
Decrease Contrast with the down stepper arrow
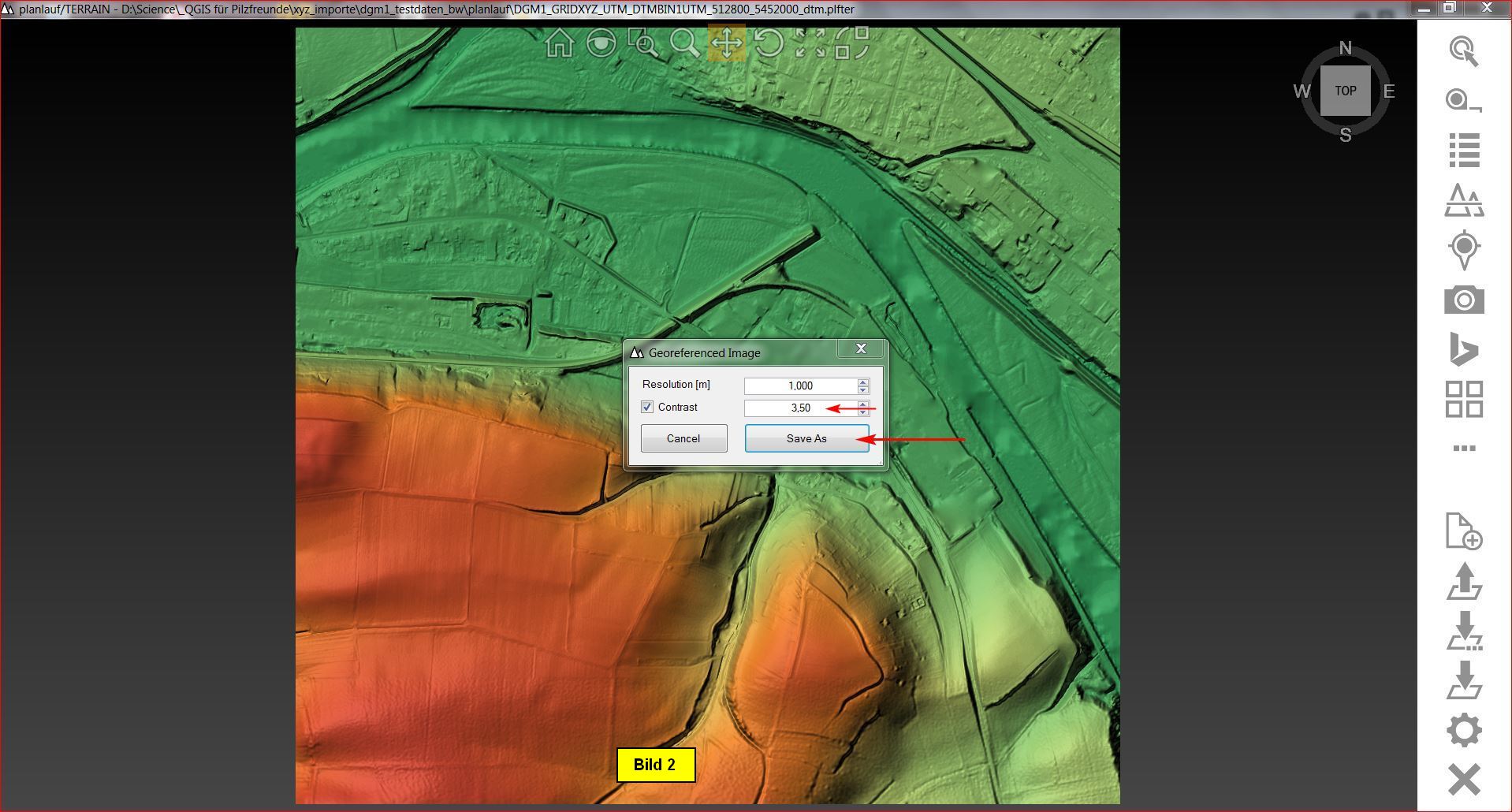pos(863,412)
